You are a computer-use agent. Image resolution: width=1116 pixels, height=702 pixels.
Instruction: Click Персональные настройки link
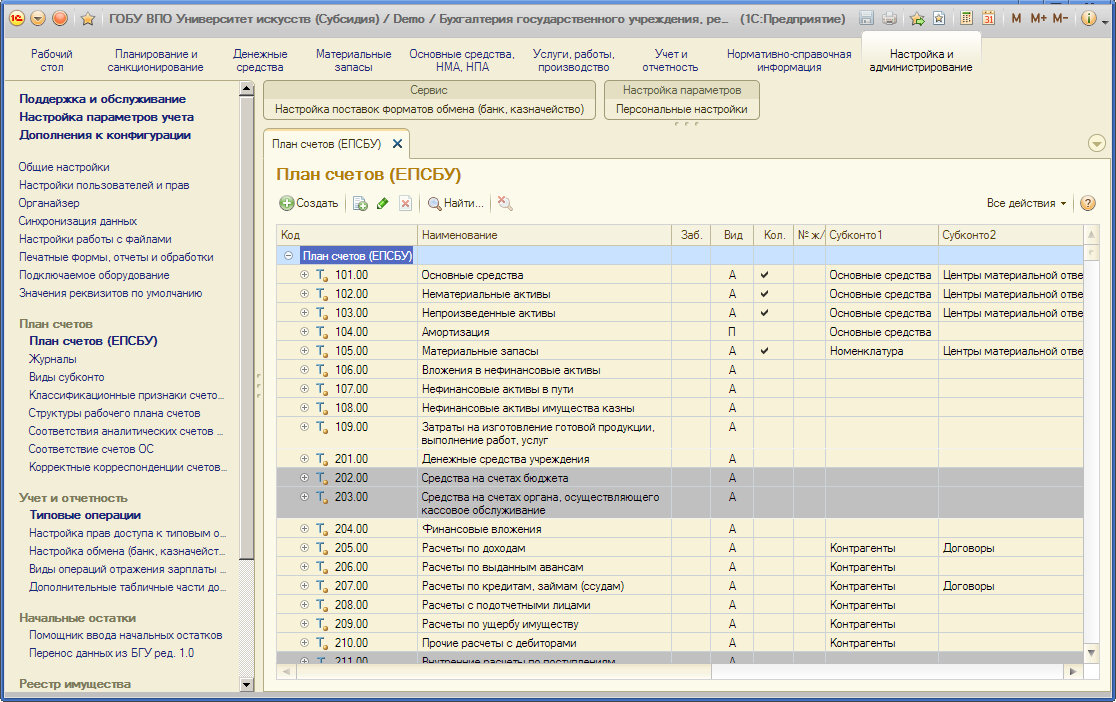(x=682, y=109)
